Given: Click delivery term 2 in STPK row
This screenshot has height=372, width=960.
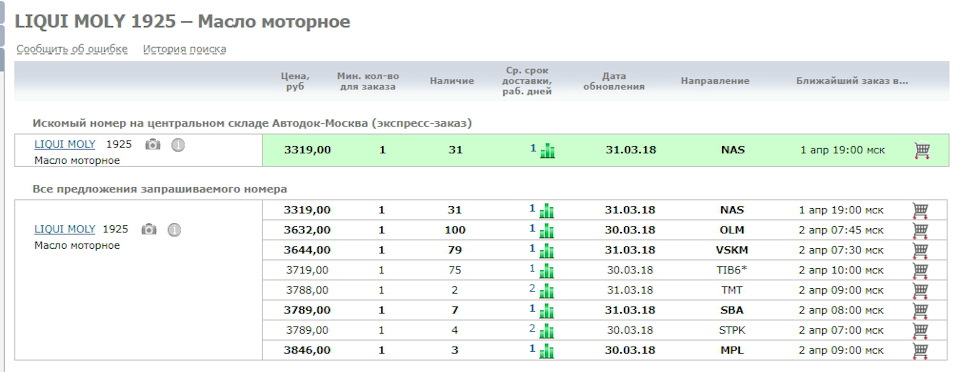Looking at the screenshot, I should 532,329.
